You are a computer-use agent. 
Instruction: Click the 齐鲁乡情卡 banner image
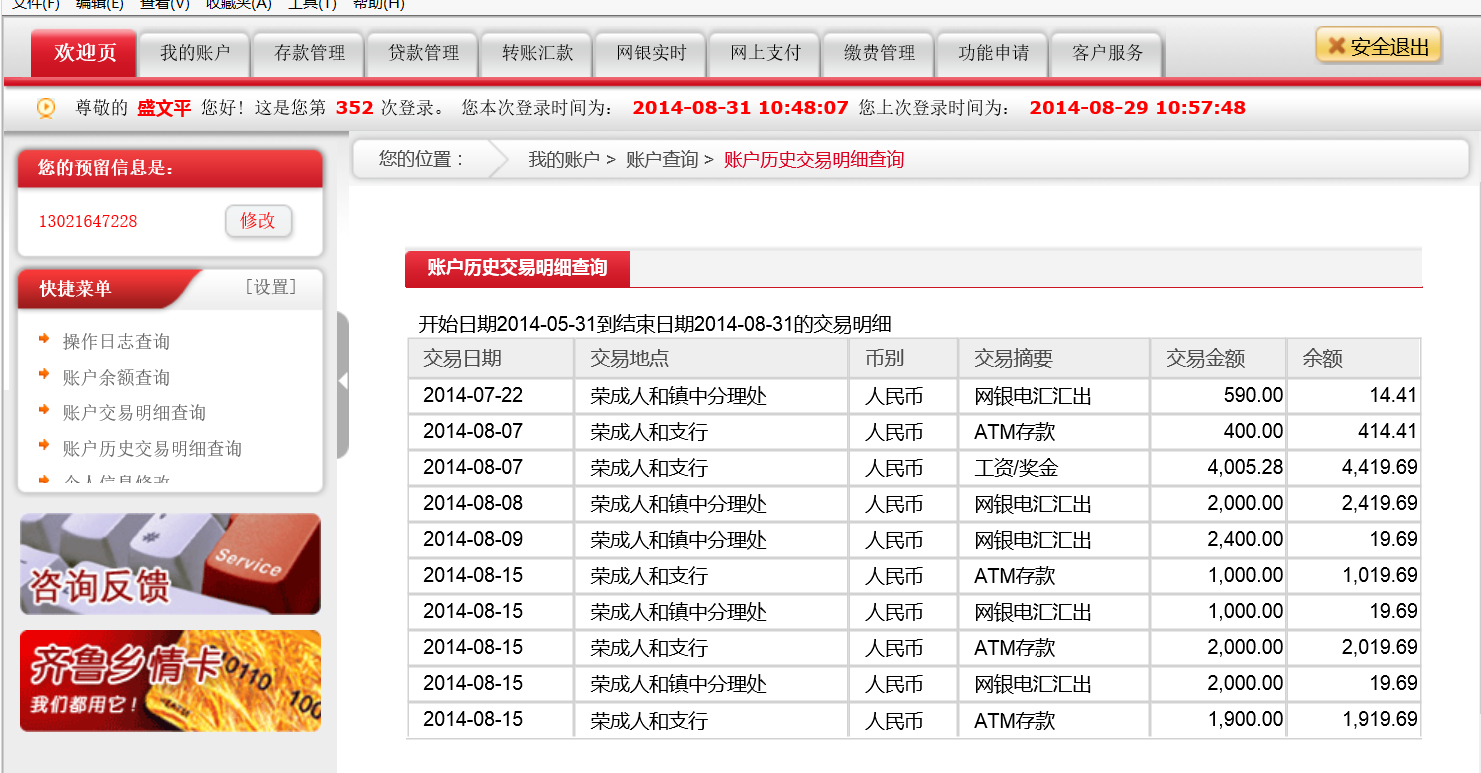[170, 680]
